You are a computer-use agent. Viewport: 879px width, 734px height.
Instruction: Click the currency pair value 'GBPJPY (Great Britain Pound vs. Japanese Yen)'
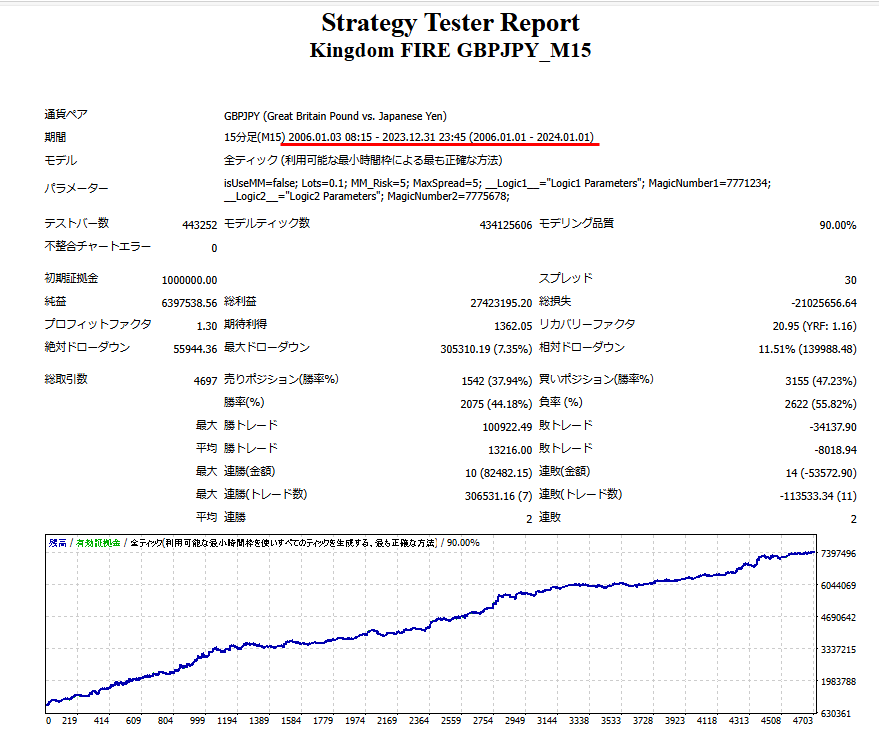335,116
